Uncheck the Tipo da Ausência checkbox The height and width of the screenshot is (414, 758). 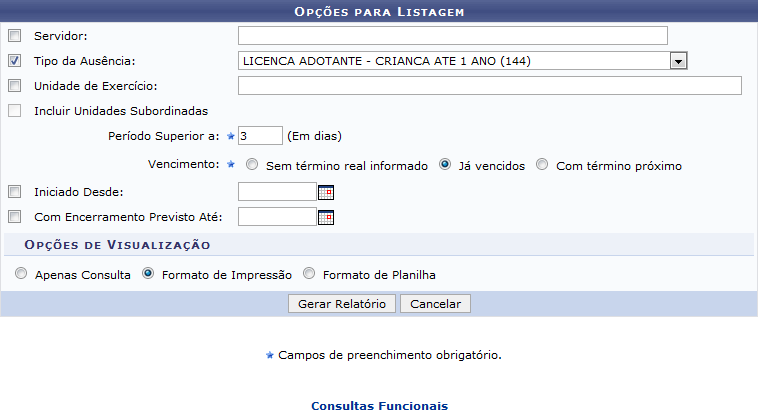coord(14,61)
